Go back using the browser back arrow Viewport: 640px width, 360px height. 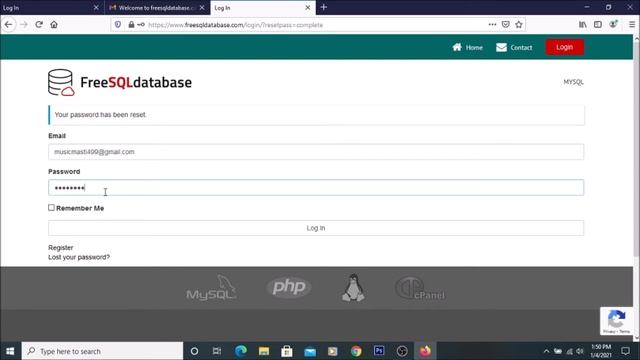coord(8,24)
